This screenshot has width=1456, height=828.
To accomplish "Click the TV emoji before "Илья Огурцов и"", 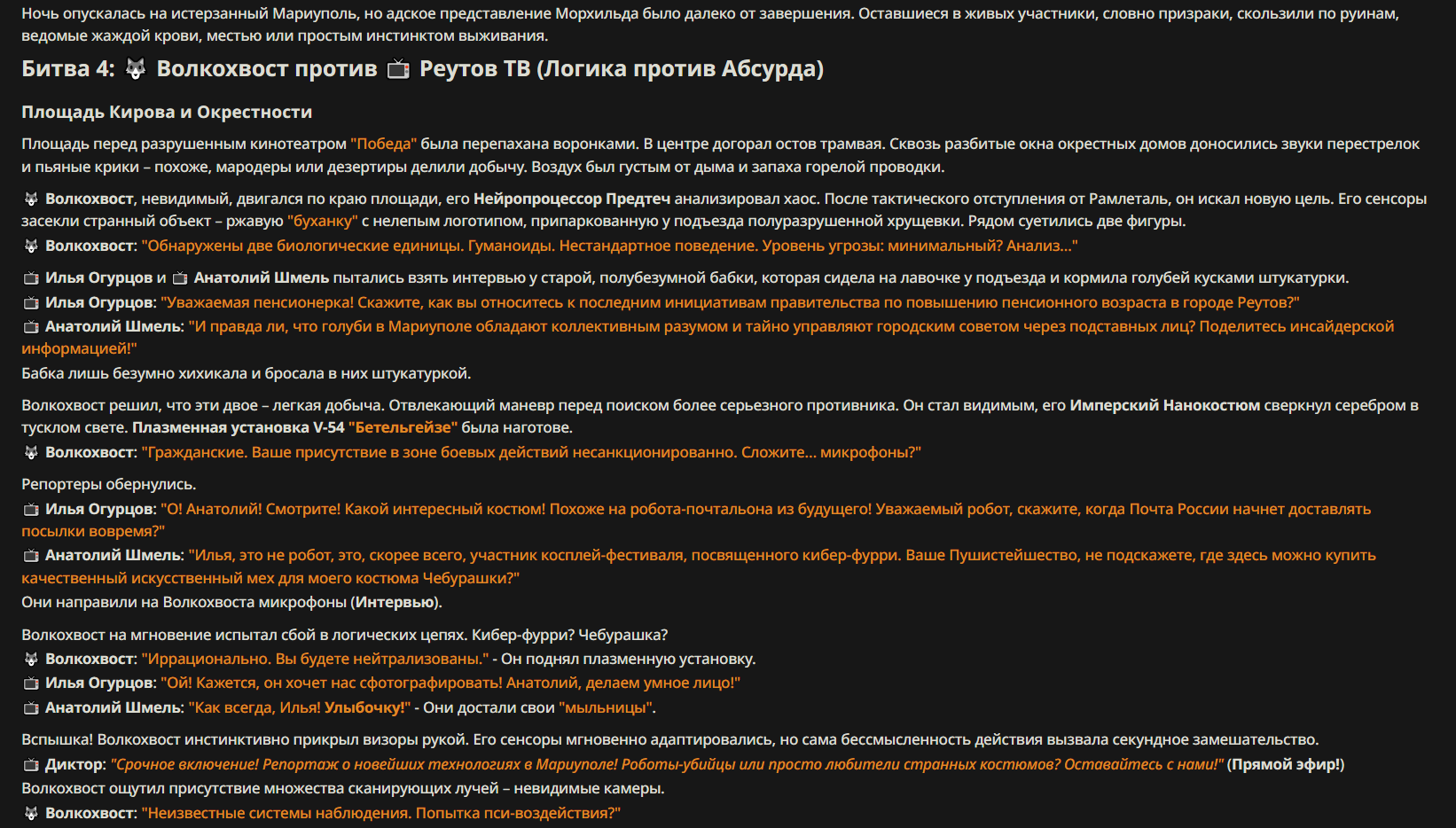I will point(31,278).
